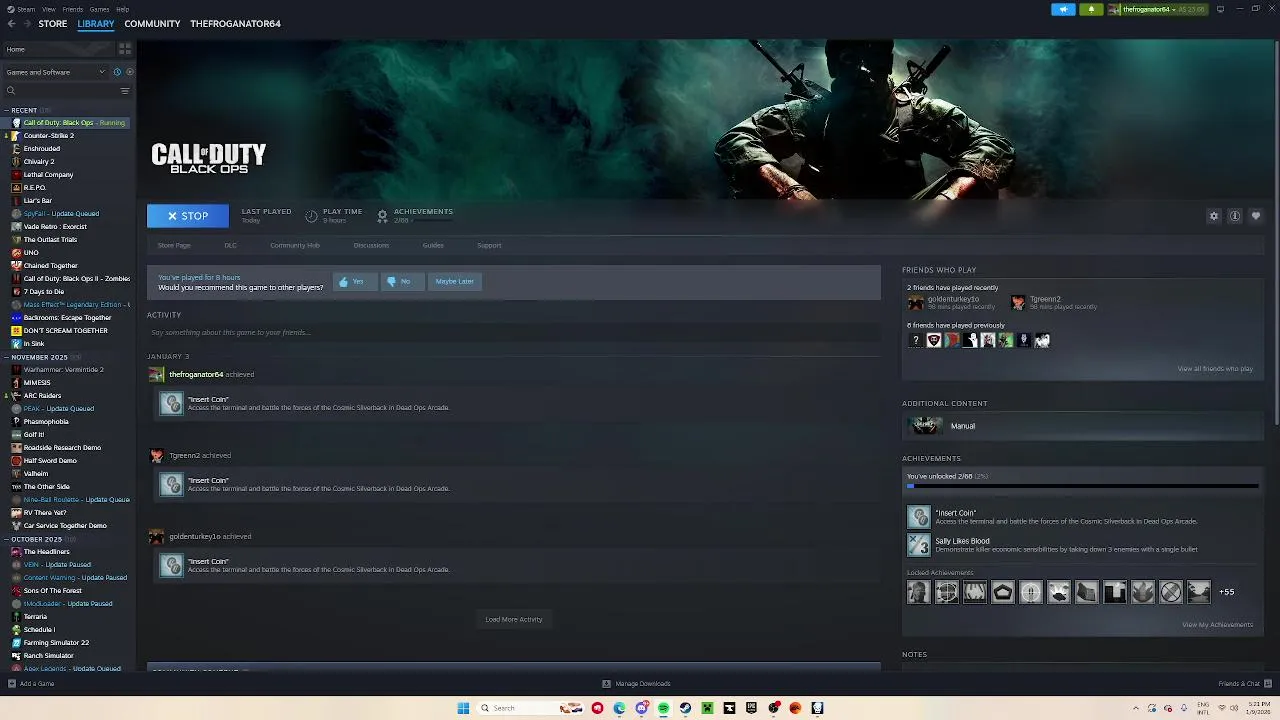Screen dimensions: 1280x720
Task: Toggle the ready-to-play filter icon
Action: click(129, 72)
